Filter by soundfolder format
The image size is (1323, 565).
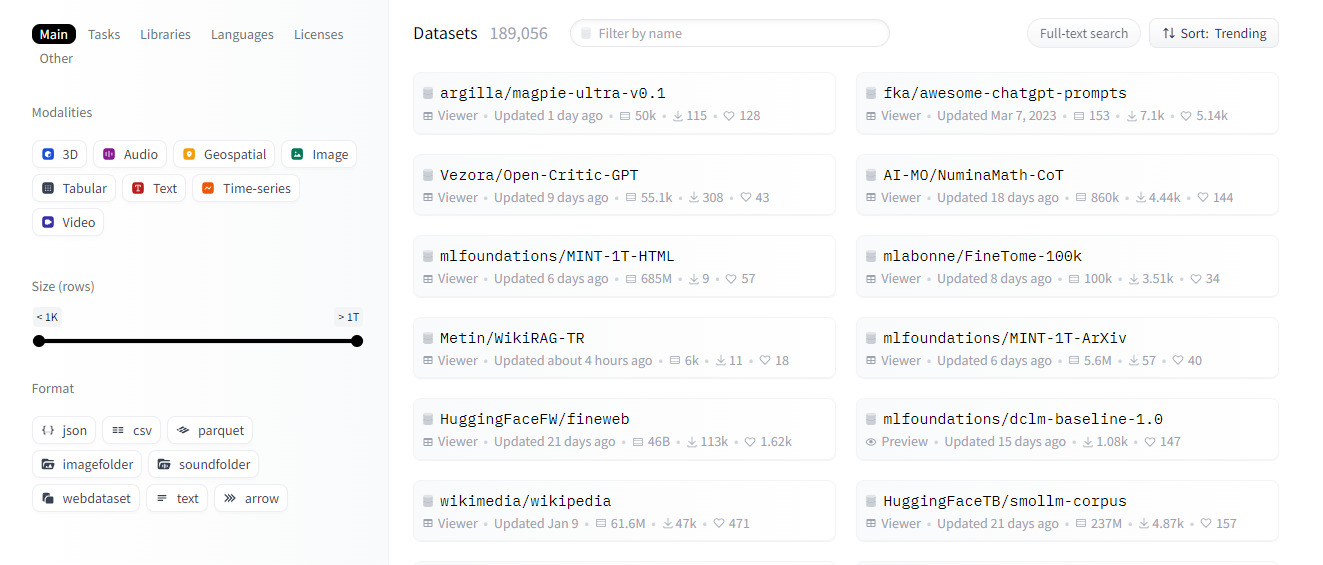point(204,464)
